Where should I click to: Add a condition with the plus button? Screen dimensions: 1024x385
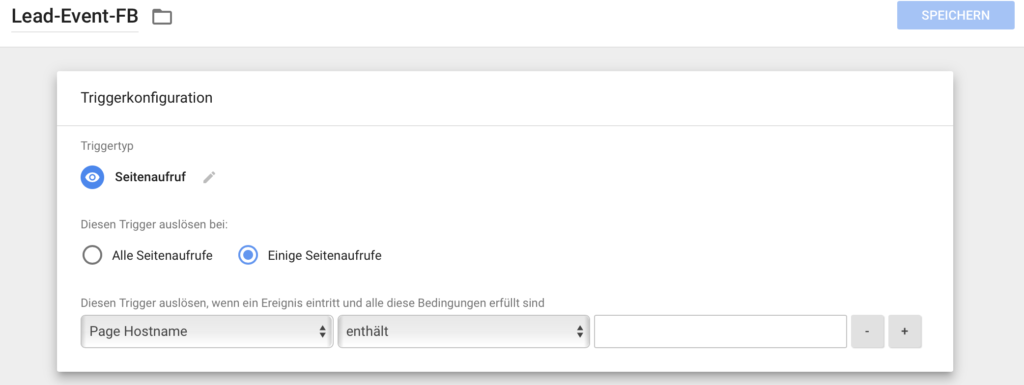(x=904, y=331)
